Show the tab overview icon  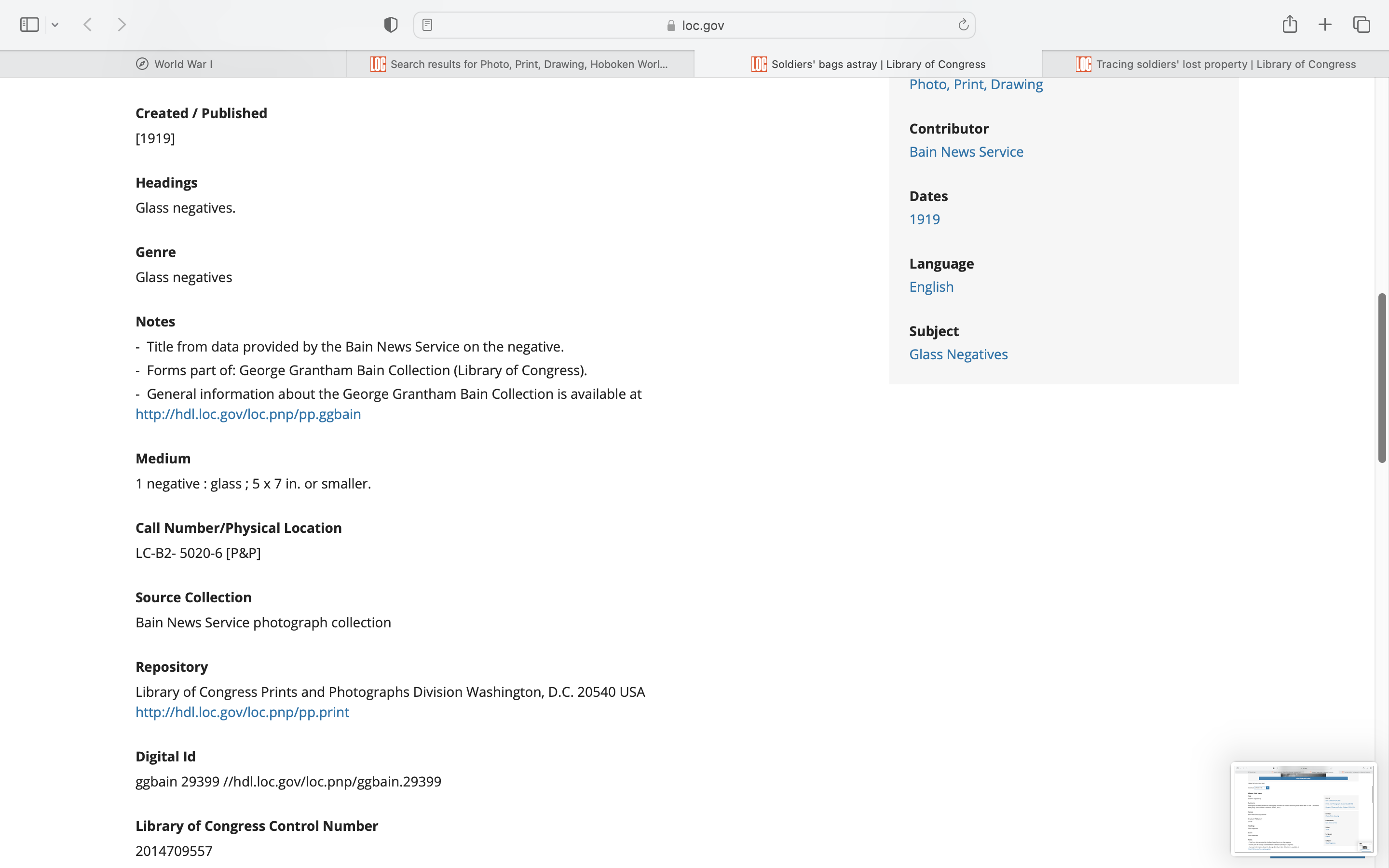click(x=1362, y=25)
